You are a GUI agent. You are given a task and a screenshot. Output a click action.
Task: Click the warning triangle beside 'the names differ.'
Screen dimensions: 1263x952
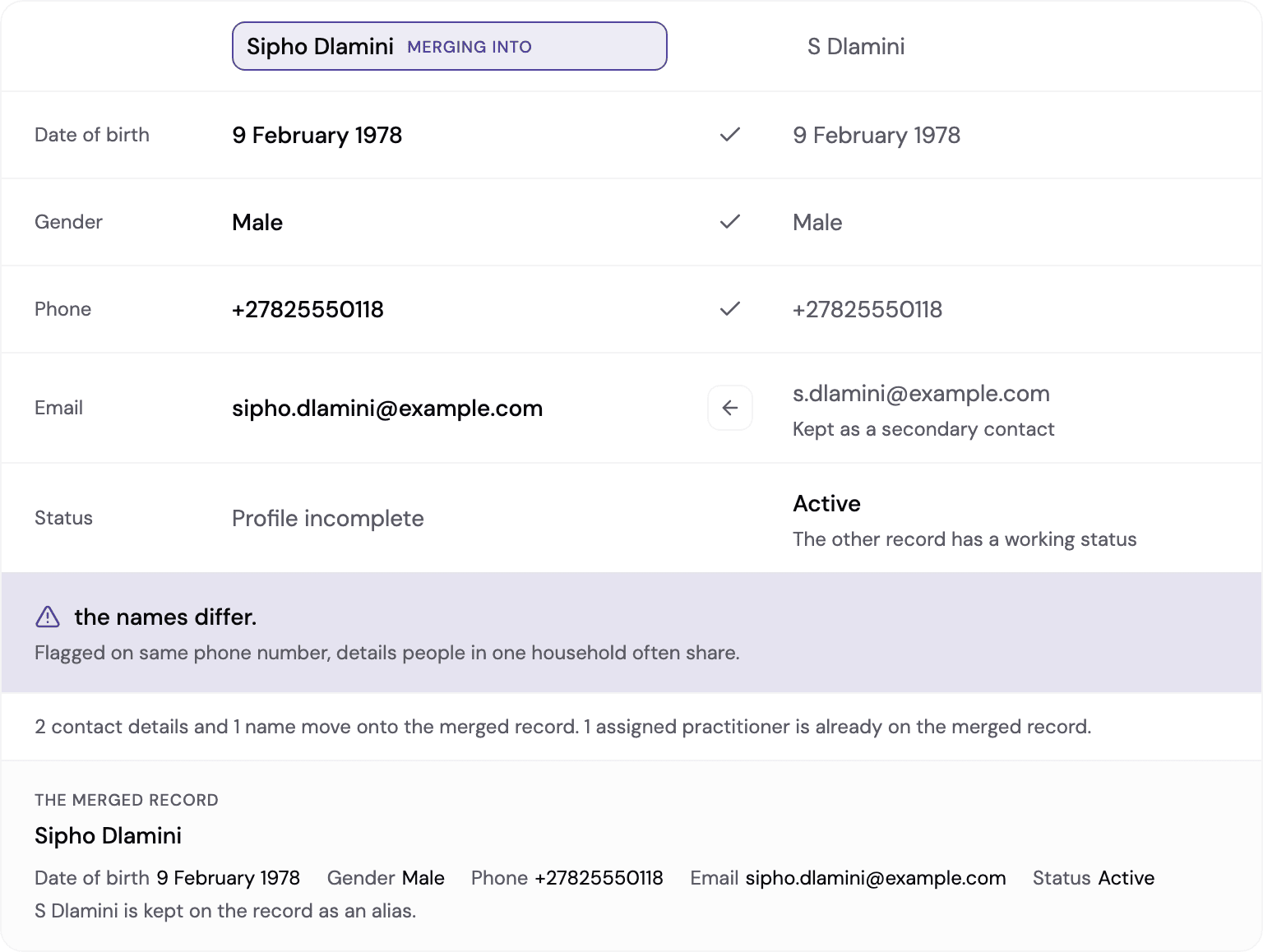coord(48,617)
